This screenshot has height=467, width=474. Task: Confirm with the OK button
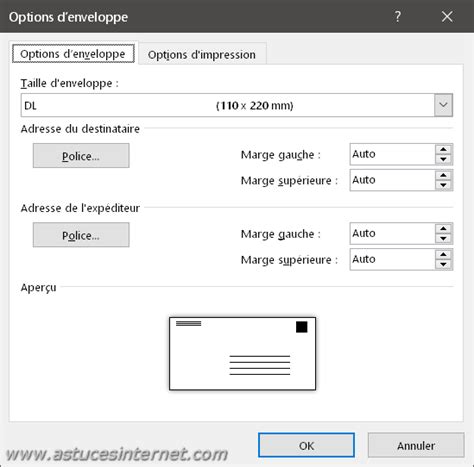point(306,445)
